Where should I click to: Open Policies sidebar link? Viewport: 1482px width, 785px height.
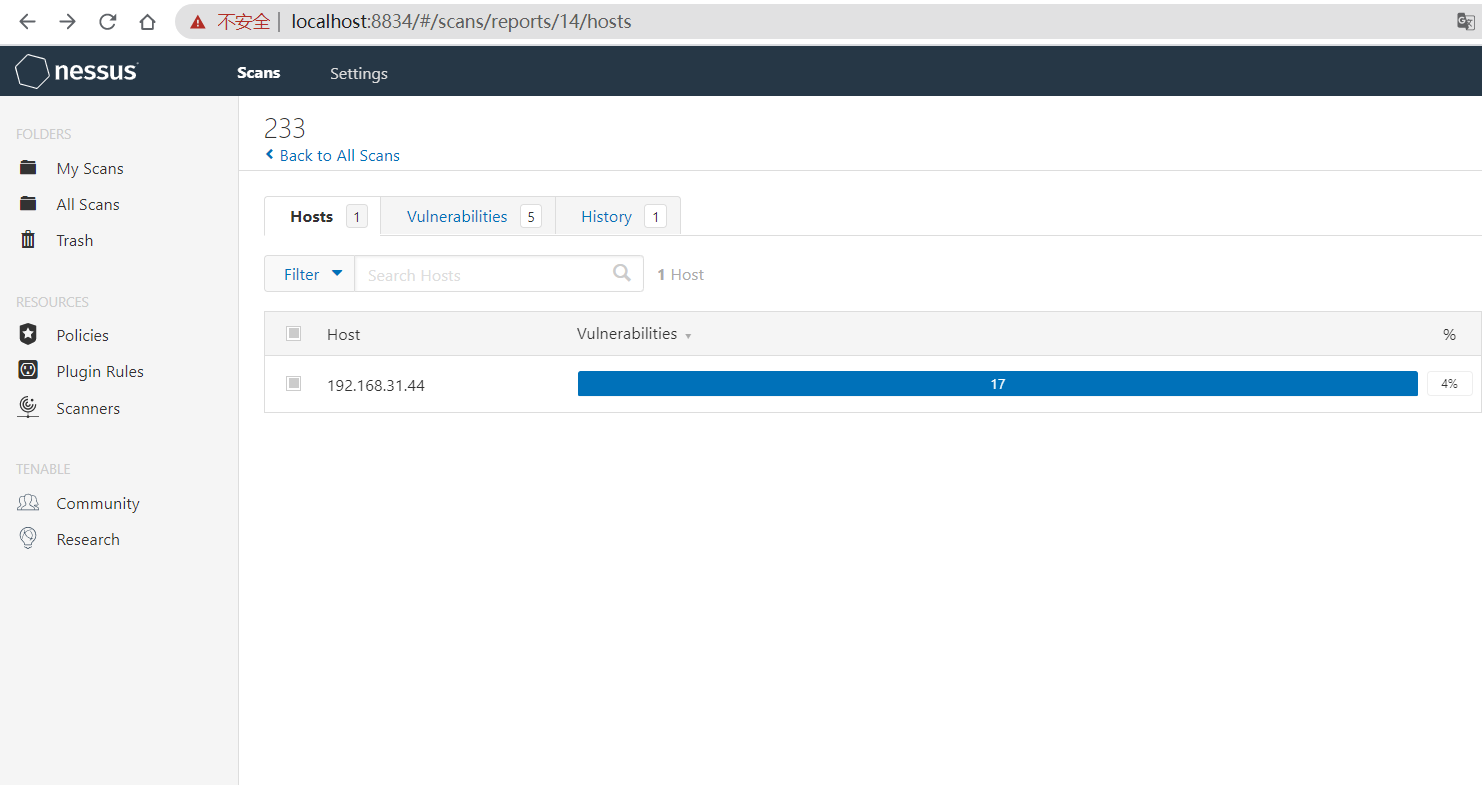pos(82,335)
